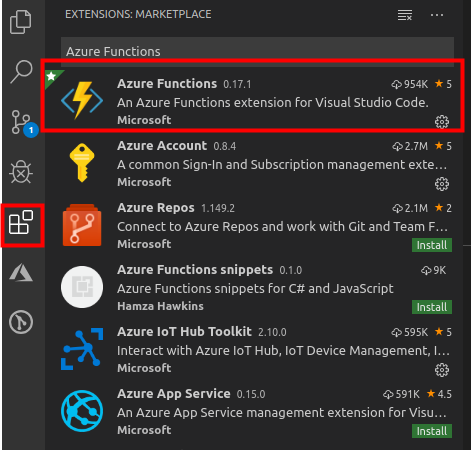Open manage gear for Azure Account extension
This screenshot has height=451, width=472.
pyautogui.click(x=442, y=184)
